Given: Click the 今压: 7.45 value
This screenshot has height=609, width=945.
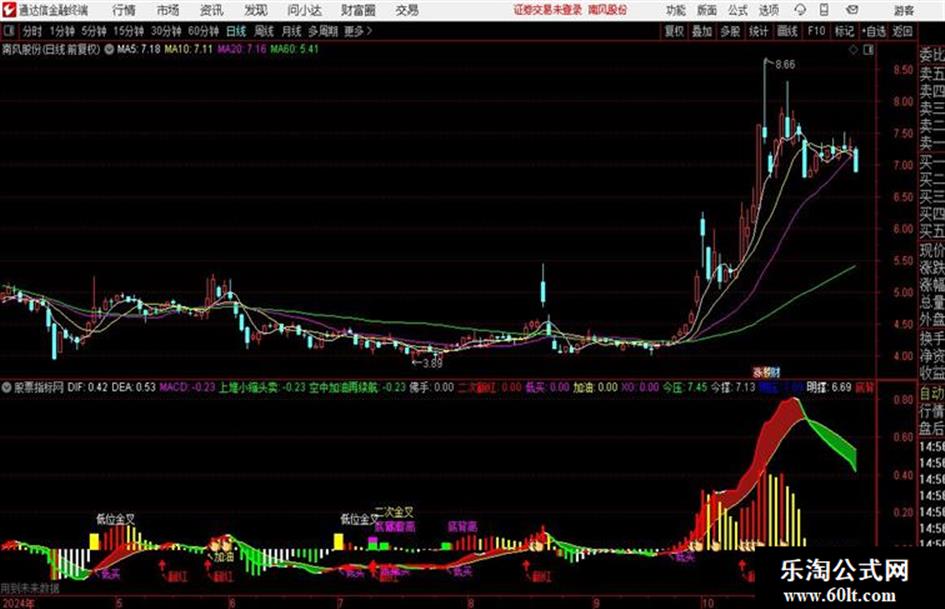Looking at the screenshot, I should (685, 387).
